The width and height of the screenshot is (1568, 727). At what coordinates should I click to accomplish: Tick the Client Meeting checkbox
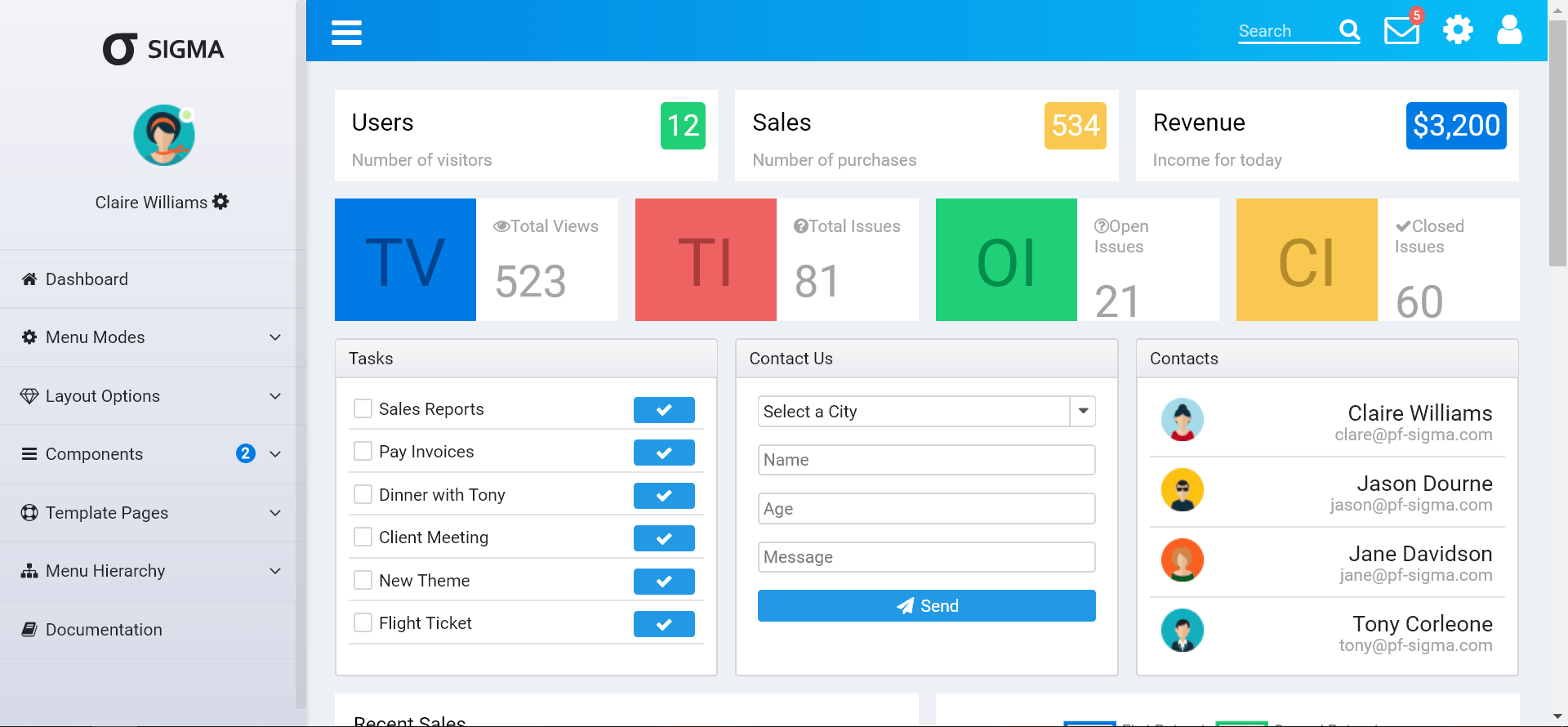pyautogui.click(x=363, y=537)
